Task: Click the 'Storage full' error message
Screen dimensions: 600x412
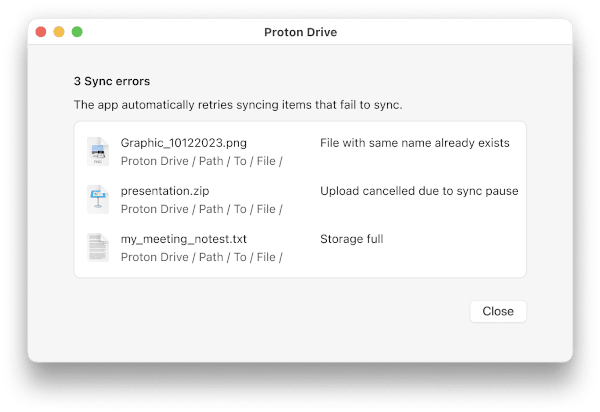Action: tap(351, 239)
